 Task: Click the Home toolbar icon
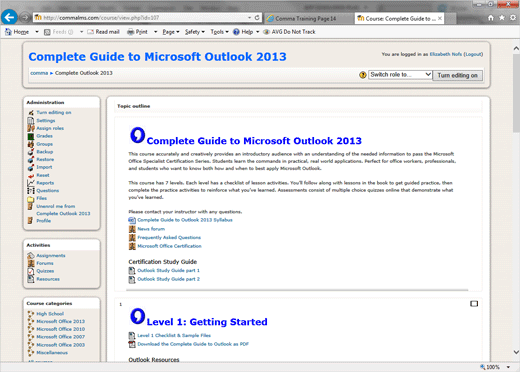[x=8, y=32]
